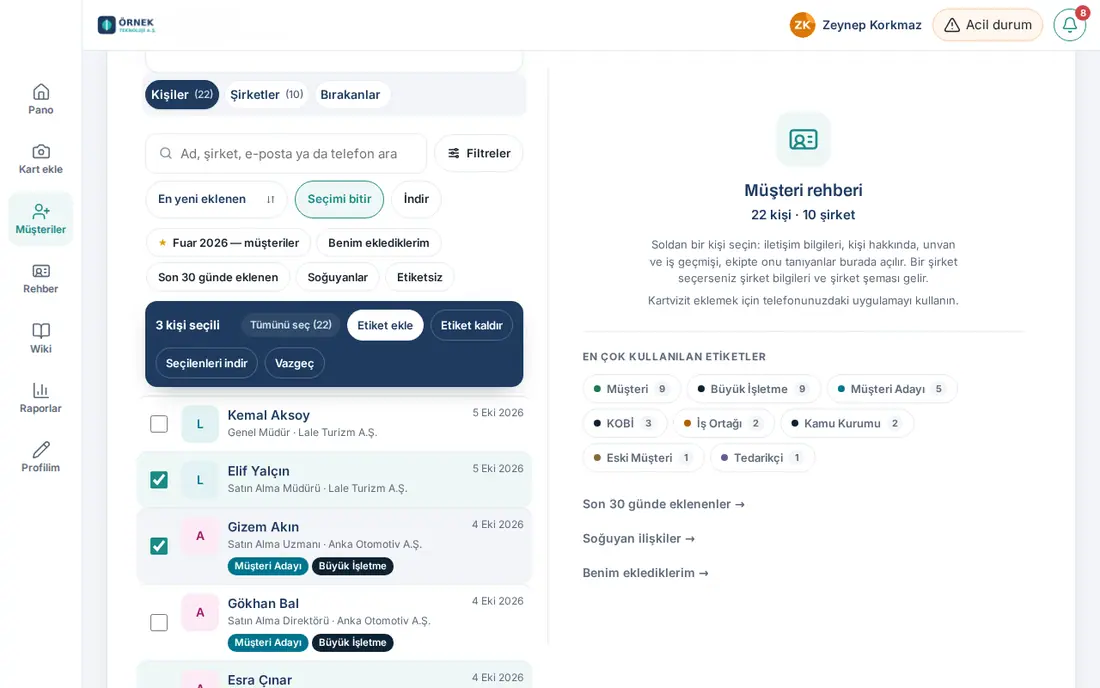This screenshot has height=688, width=1100.
Task: Click Tümünü seç (22)
Action: pyautogui.click(x=291, y=325)
